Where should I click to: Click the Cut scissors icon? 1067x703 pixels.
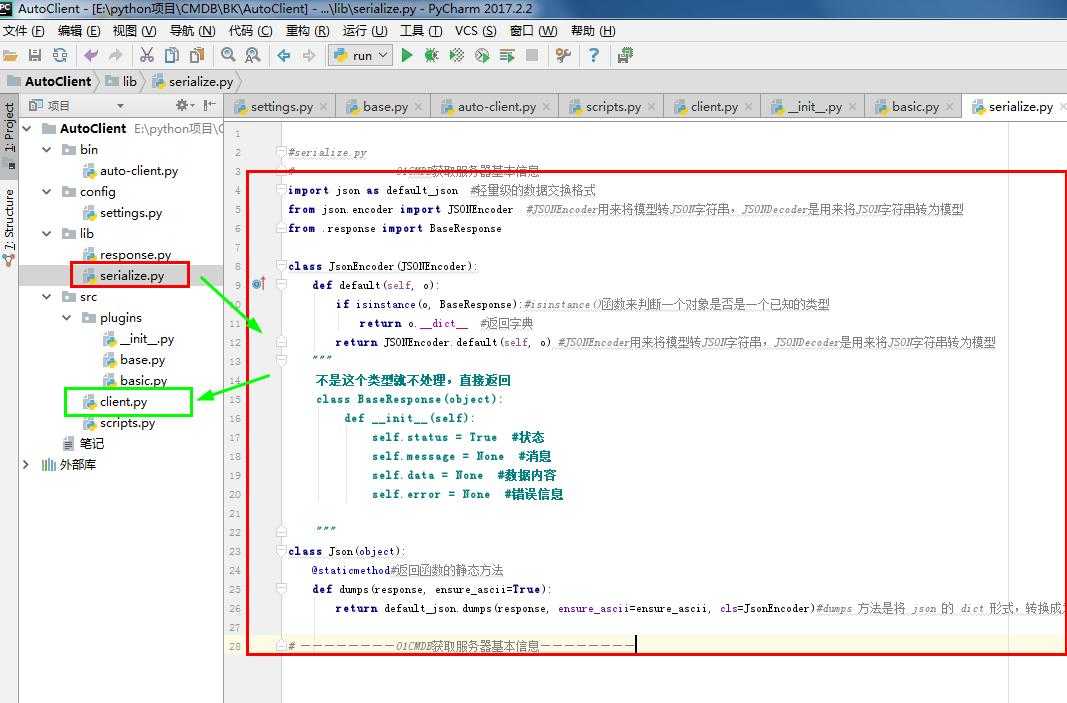(x=146, y=56)
